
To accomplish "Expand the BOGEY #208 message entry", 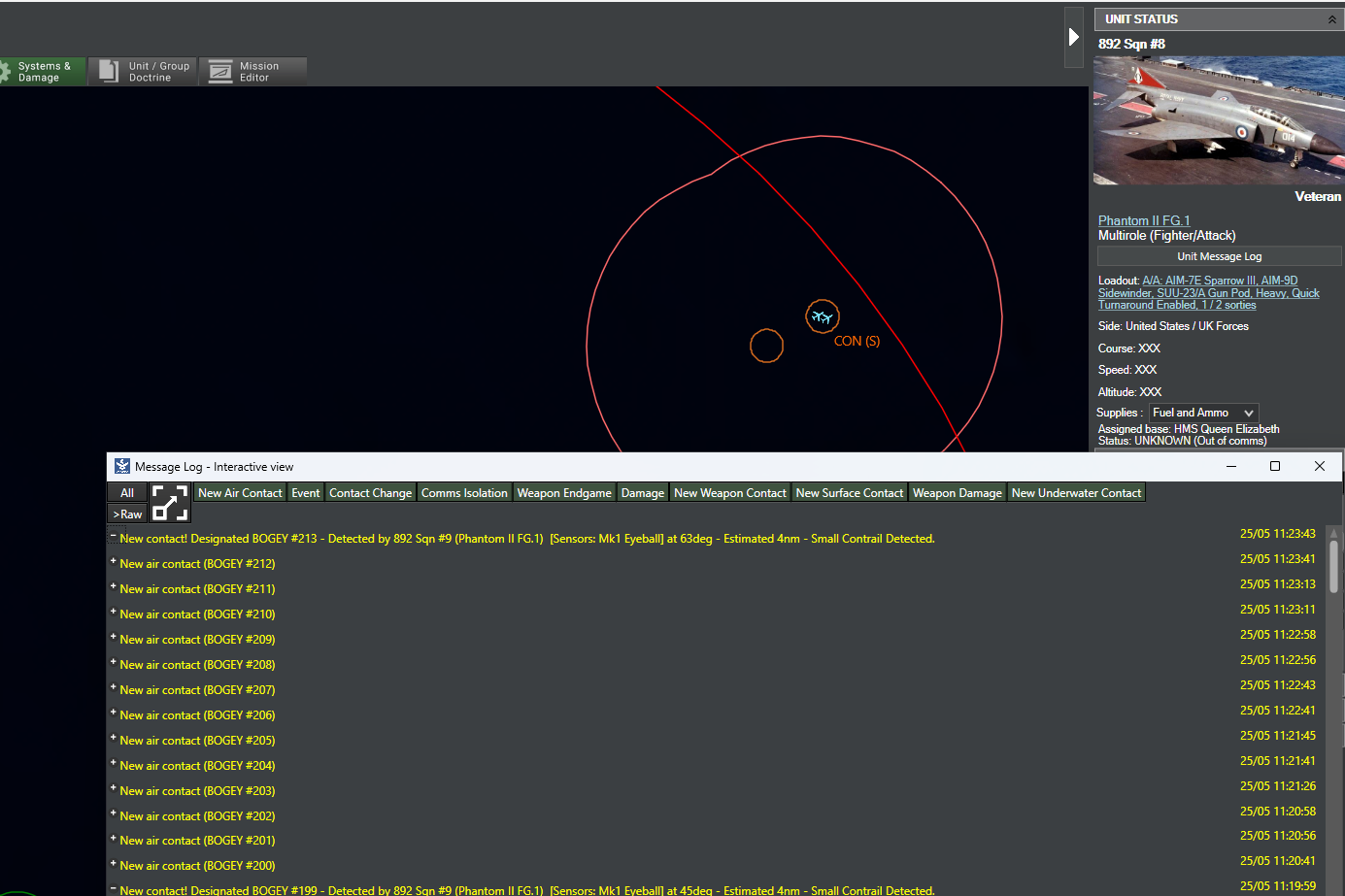I will click(114, 663).
